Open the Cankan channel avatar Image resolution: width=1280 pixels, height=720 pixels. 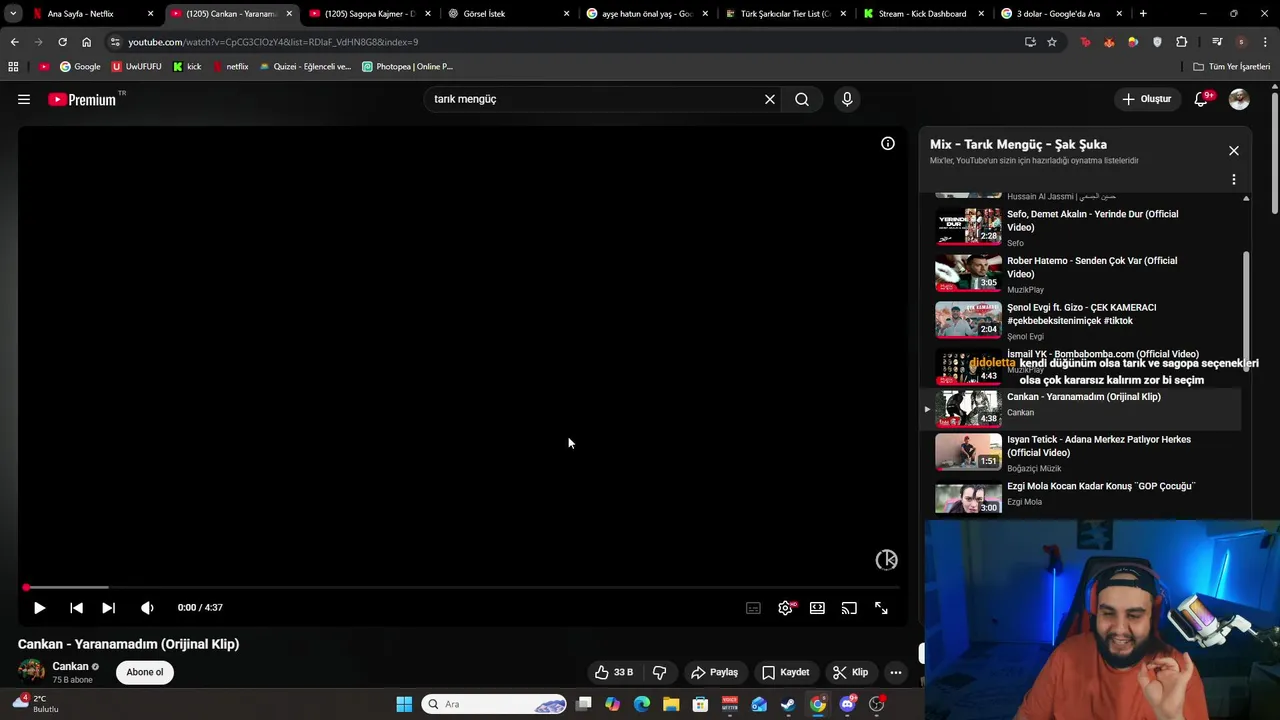pos(32,672)
